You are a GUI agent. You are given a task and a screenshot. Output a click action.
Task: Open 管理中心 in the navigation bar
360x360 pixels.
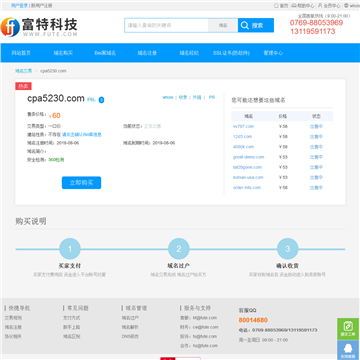(273, 53)
